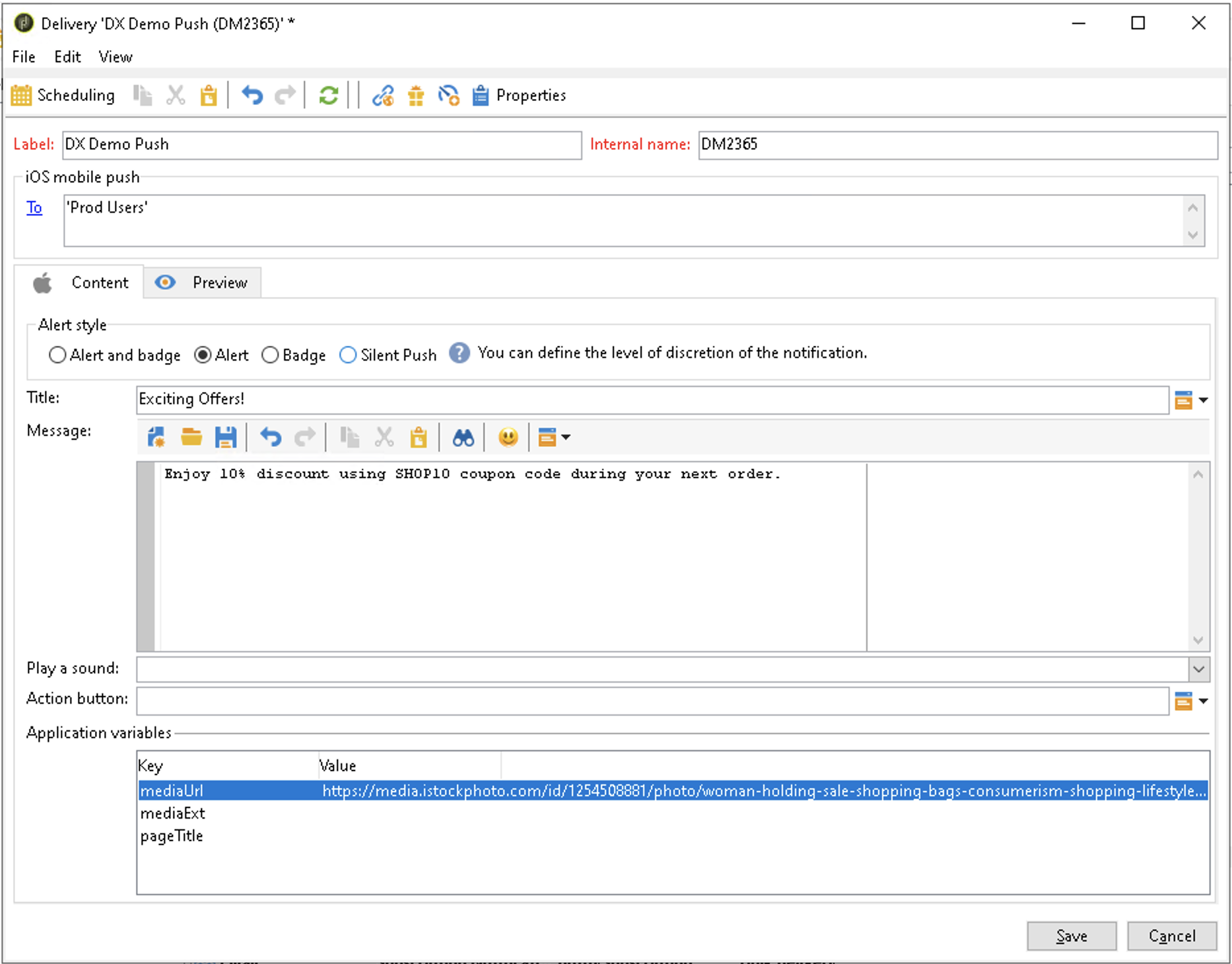Click into the Label input field
Image resolution: width=1232 pixels, height=964 pixels.
pos(322,145)
